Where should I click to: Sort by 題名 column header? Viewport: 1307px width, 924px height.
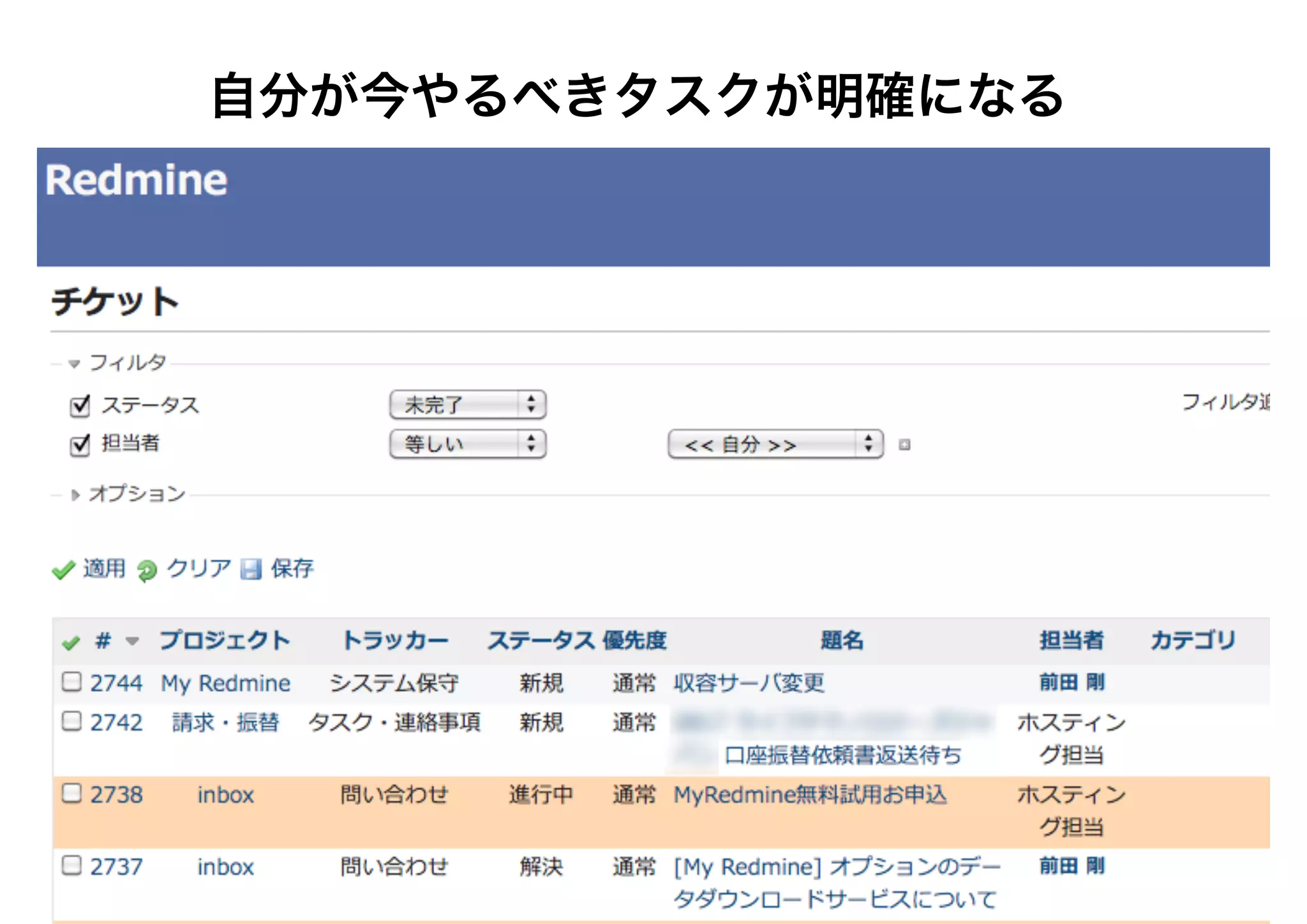point(842,640)
